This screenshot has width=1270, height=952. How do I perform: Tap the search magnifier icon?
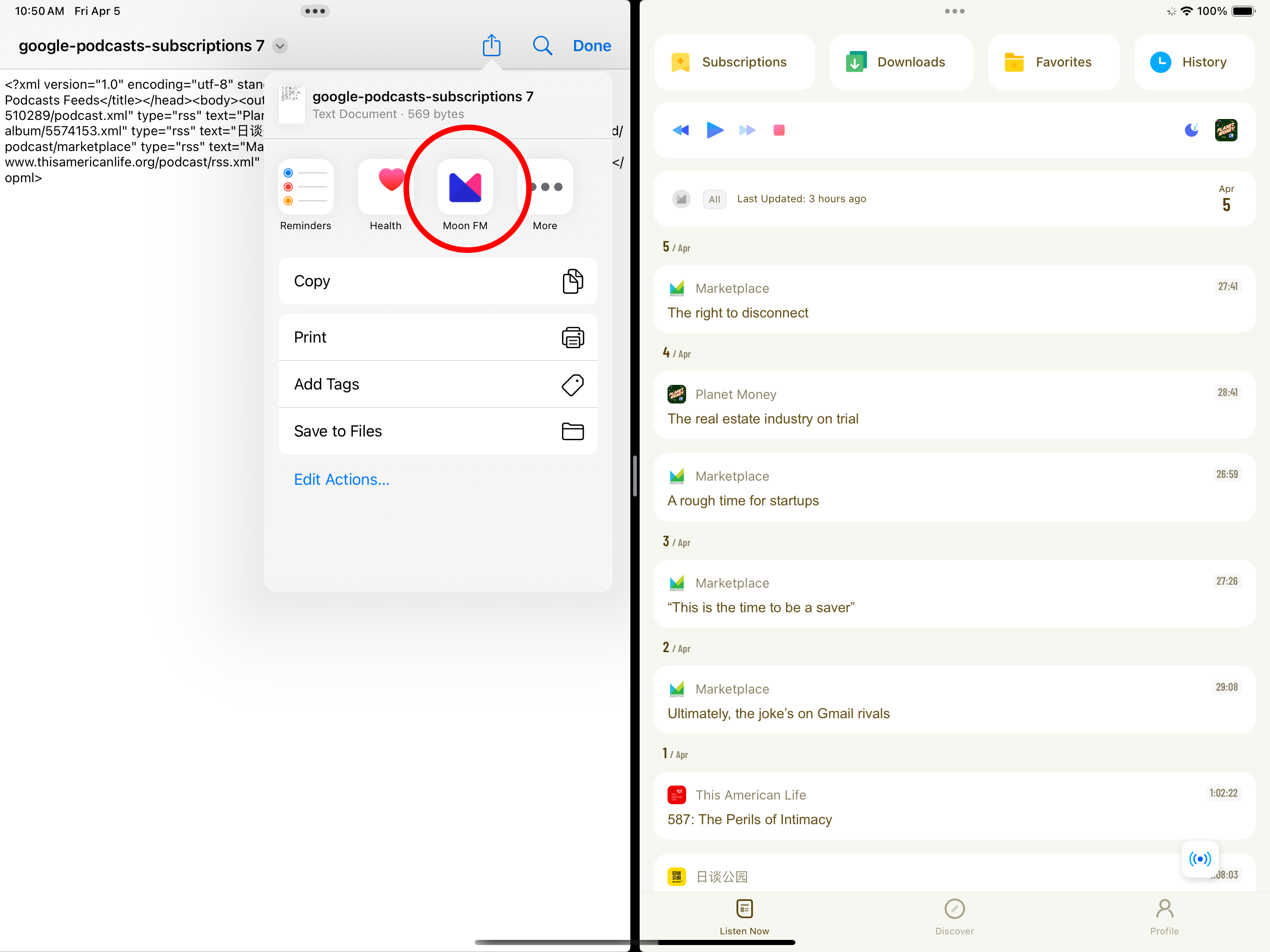[x=542, y=46]
